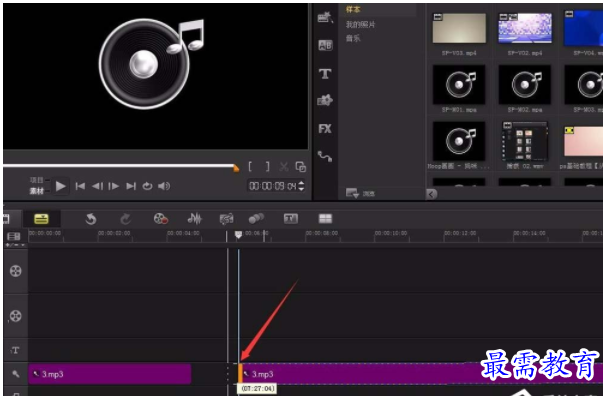
Task: Set Mark-out with the right bracket
Action: click(x=267, y=167)
